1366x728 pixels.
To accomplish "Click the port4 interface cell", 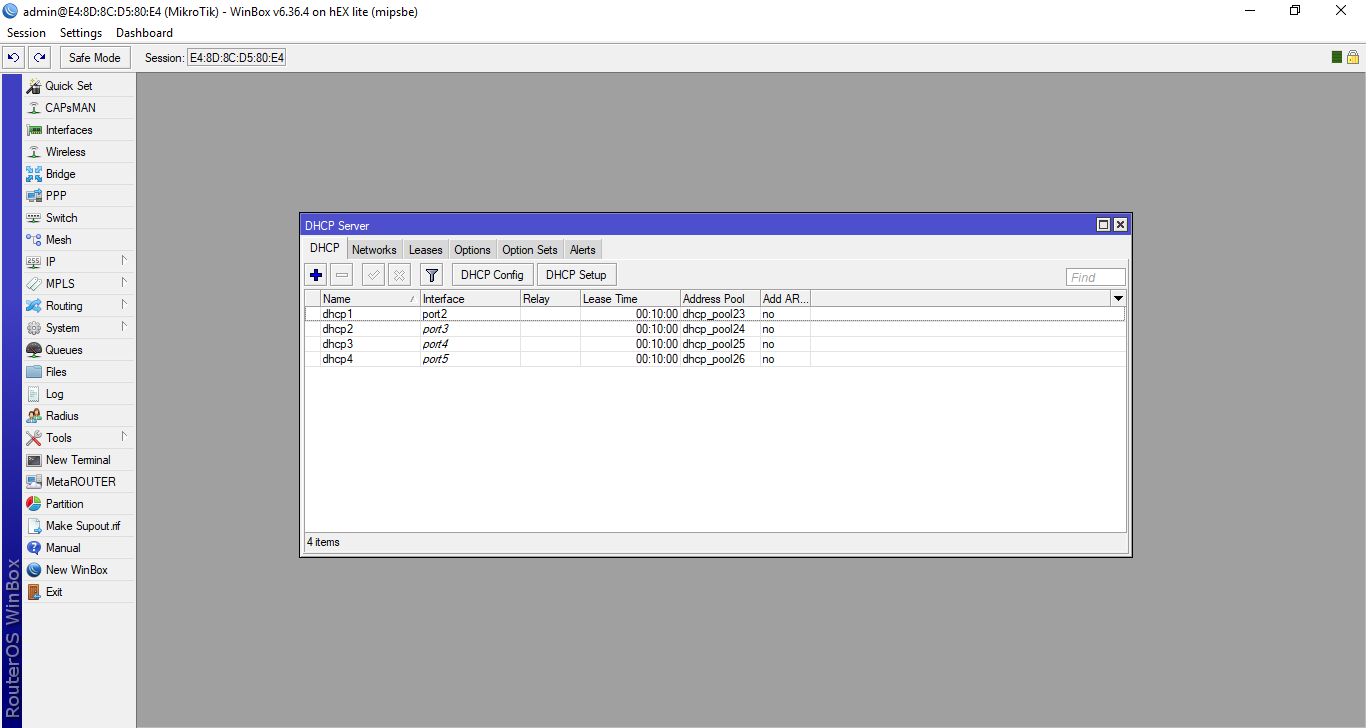I will tap(470, 344).
